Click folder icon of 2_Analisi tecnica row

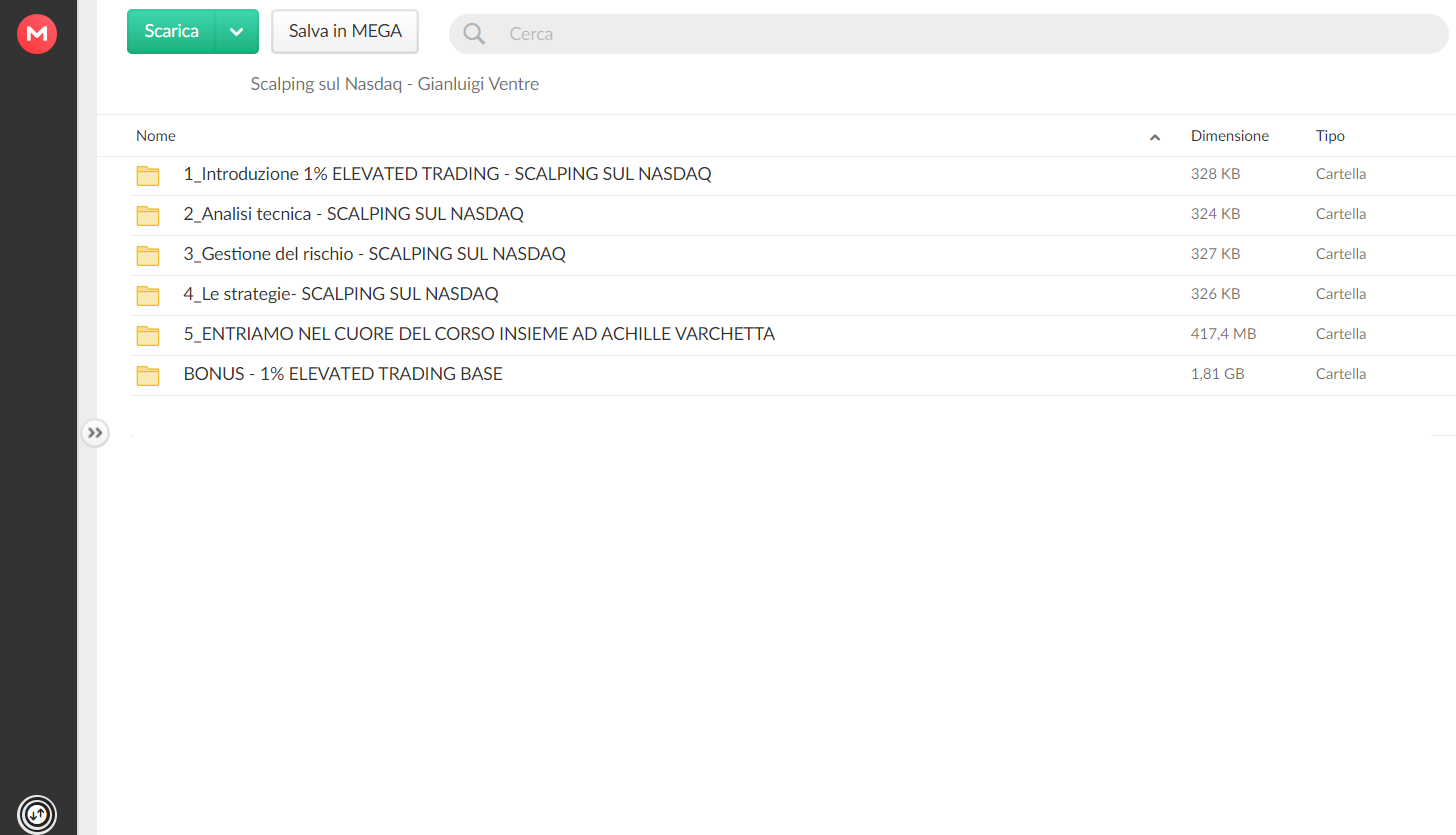(x=148, y=215)
